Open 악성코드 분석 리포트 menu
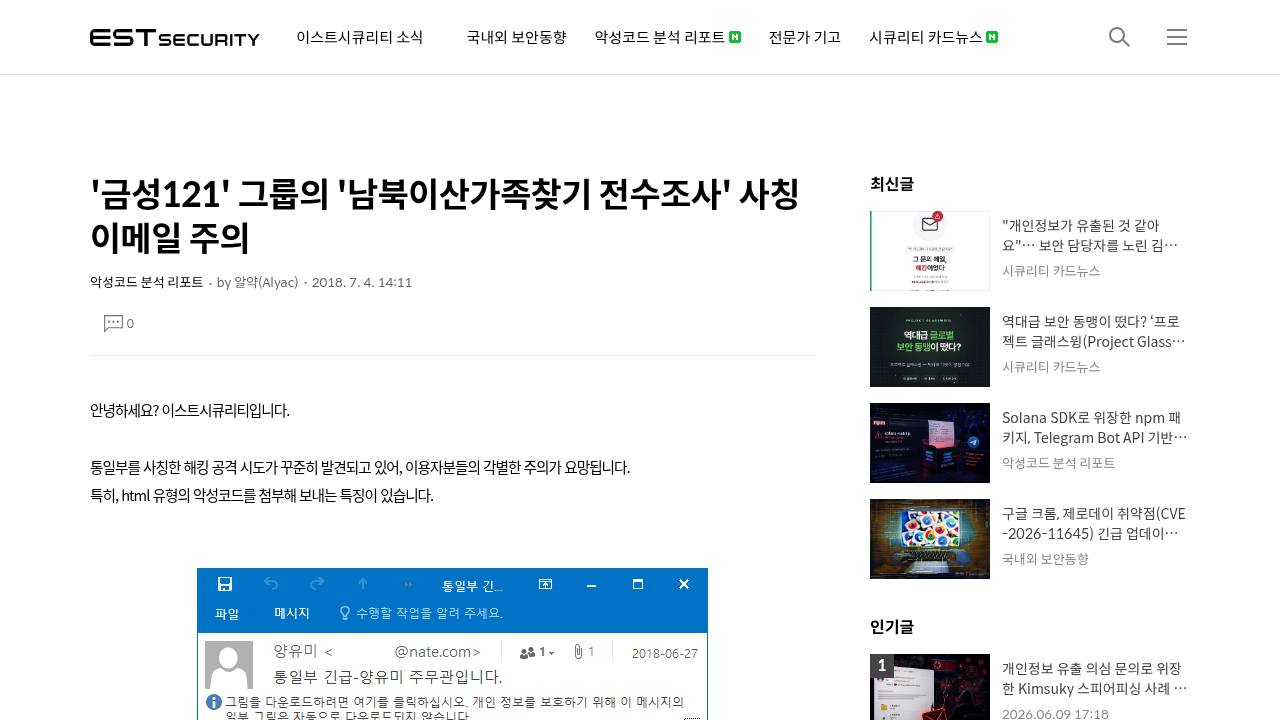The height and width of the screenshot is (720, 1280). (x=667, y=37)
